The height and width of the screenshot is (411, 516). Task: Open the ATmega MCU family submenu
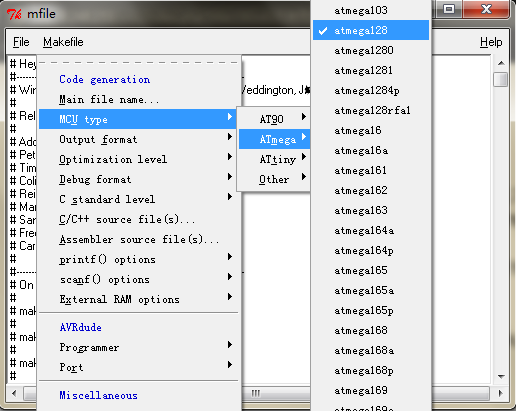pyautogui.click(x=275, y=139)
